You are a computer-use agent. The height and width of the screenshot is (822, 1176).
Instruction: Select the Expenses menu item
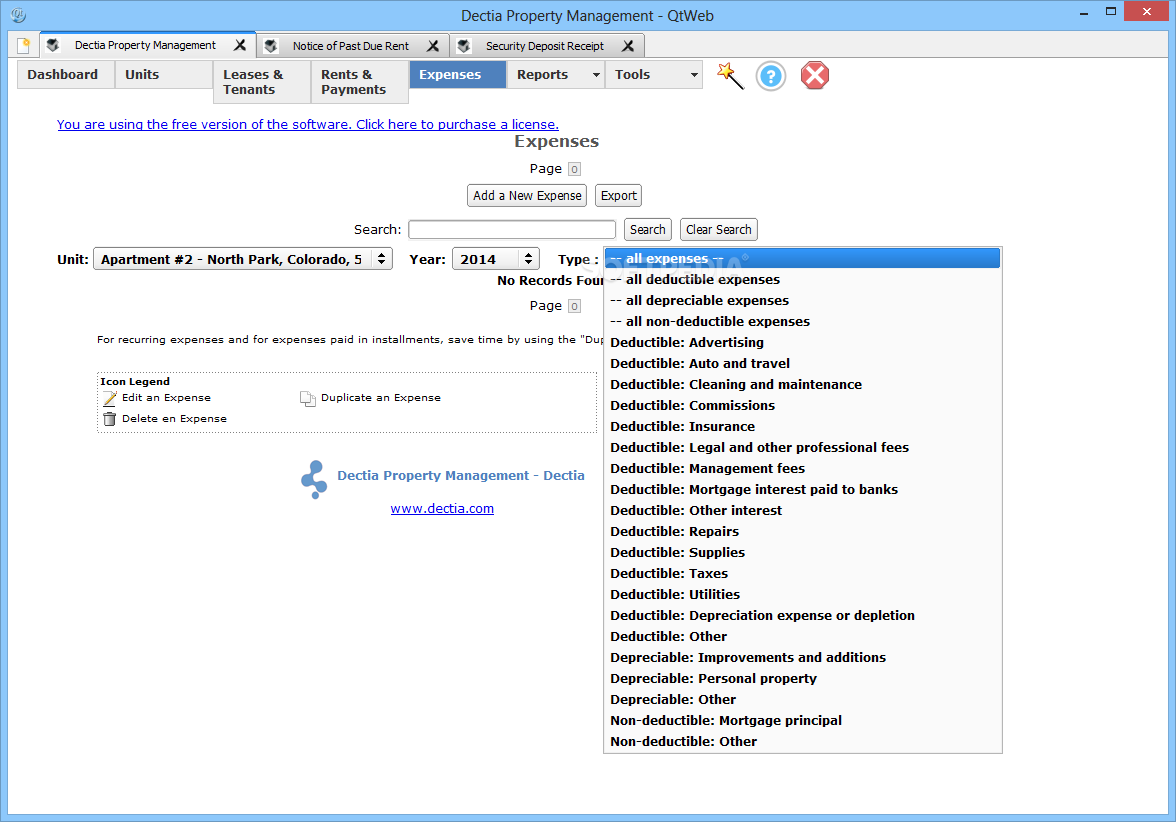tap(458, 74)
